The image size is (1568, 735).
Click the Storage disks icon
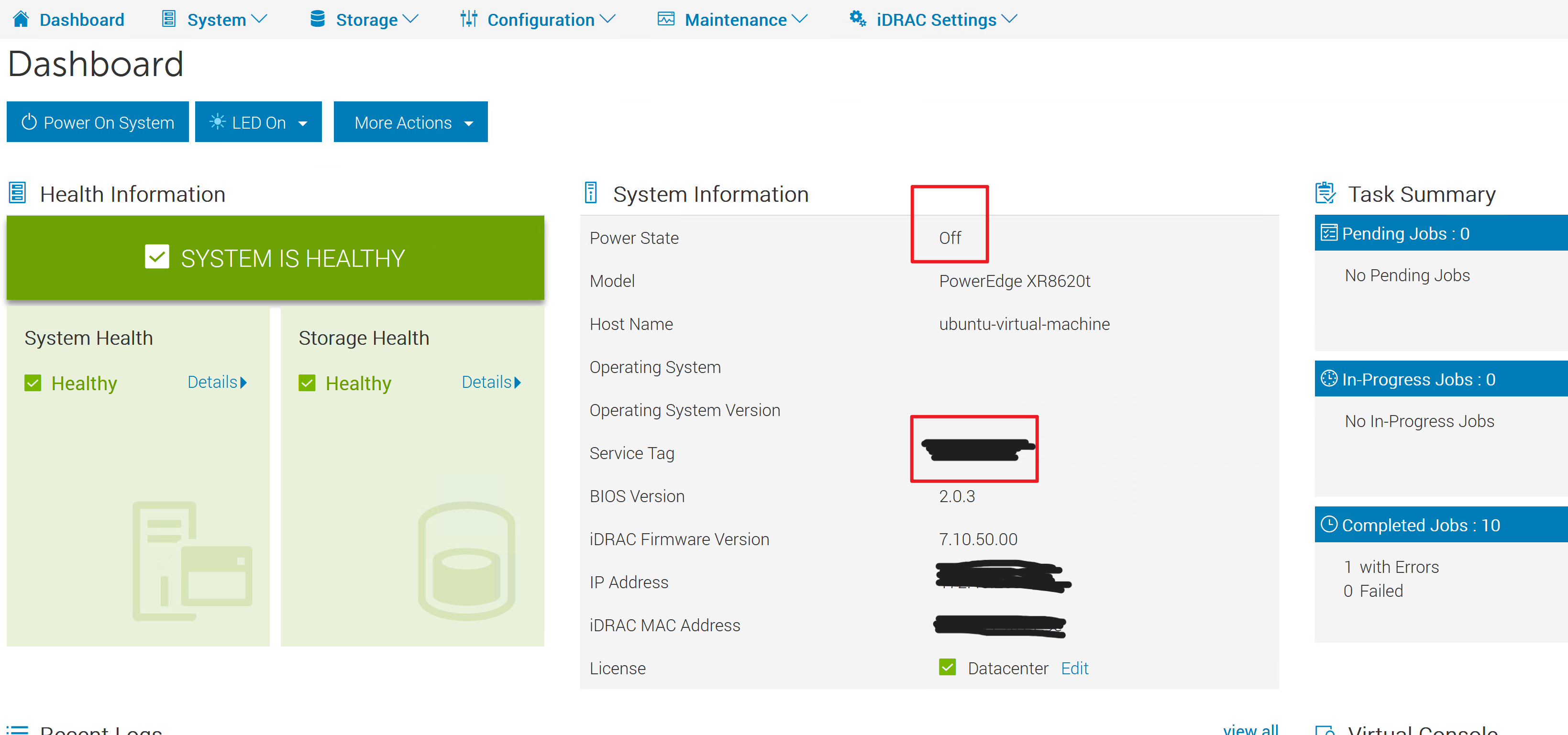pyautogui.click(x=317, y=19)
